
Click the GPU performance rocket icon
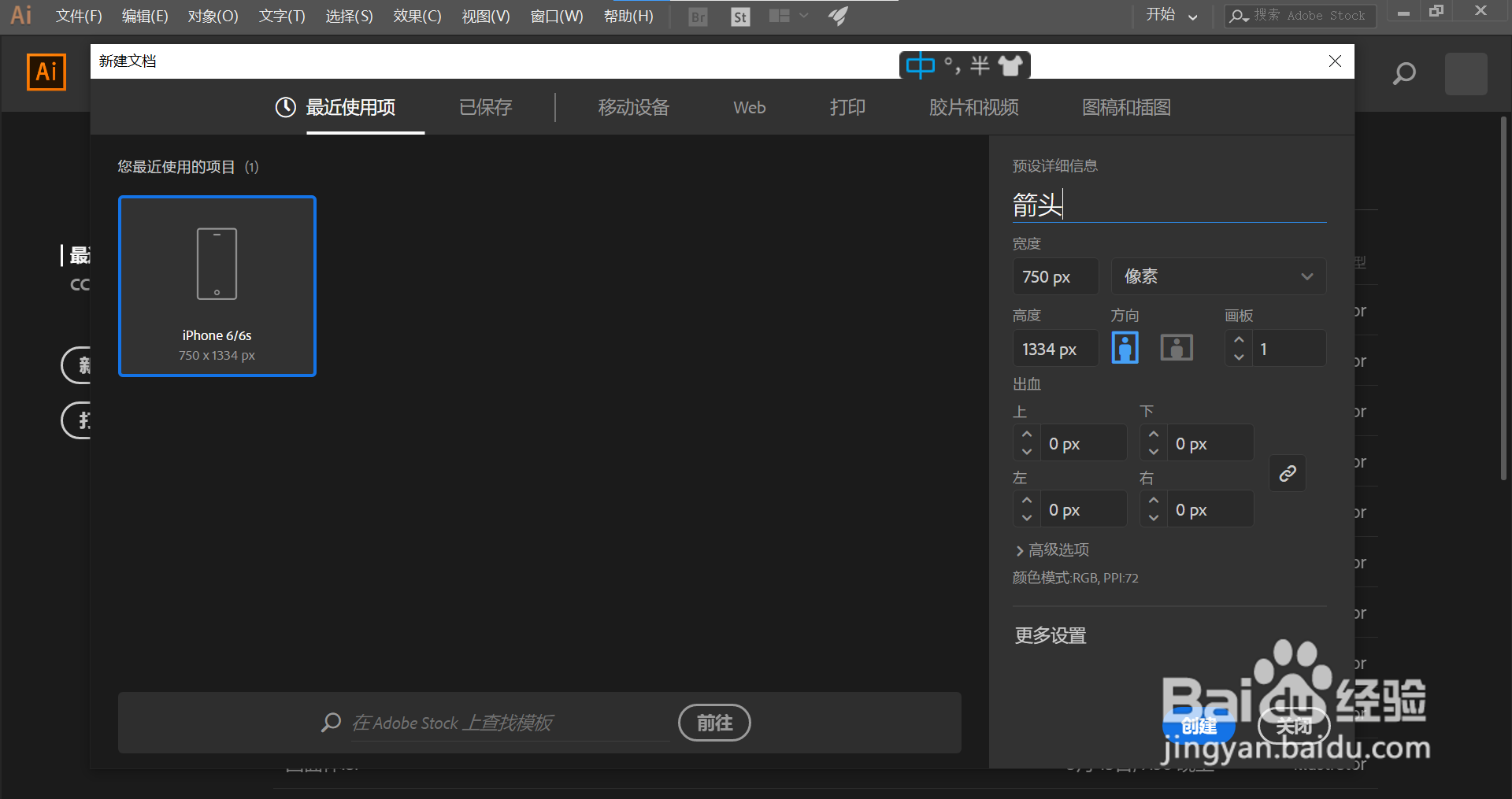[x=839, y=16]
